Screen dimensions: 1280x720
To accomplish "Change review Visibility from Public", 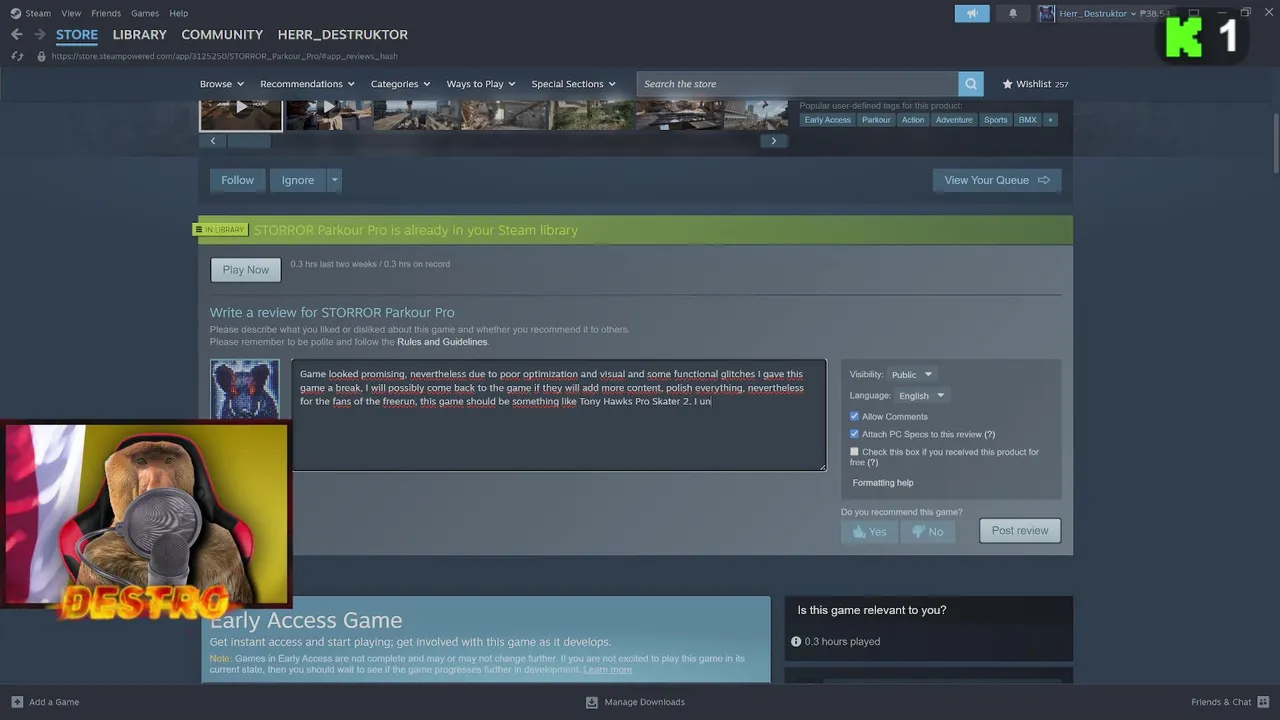I will point(911,375).
